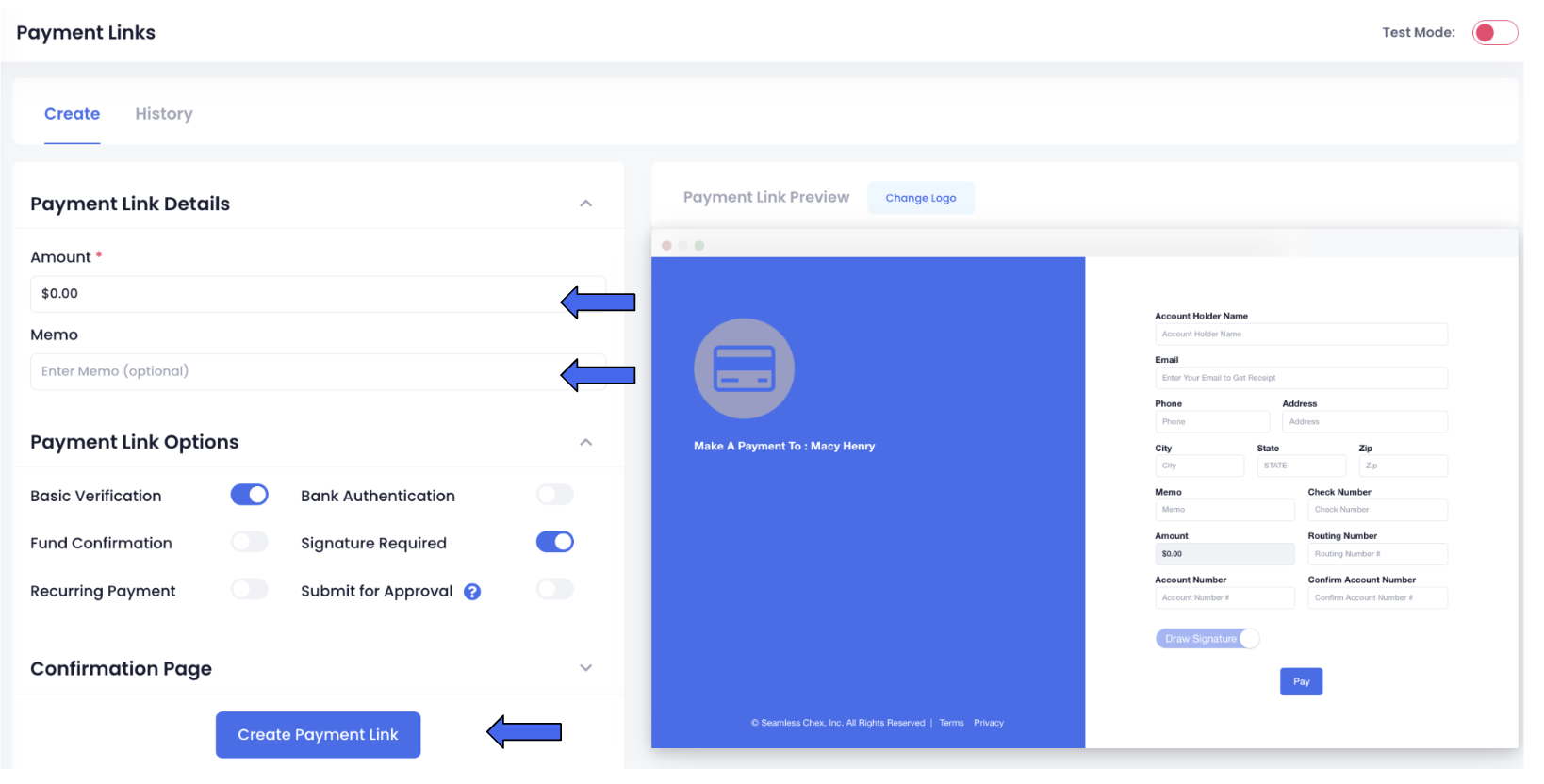Enable Recurring Payment toggle
Image resolution: width=1544 pixels, height=784 pixels.
coord(250,589)
